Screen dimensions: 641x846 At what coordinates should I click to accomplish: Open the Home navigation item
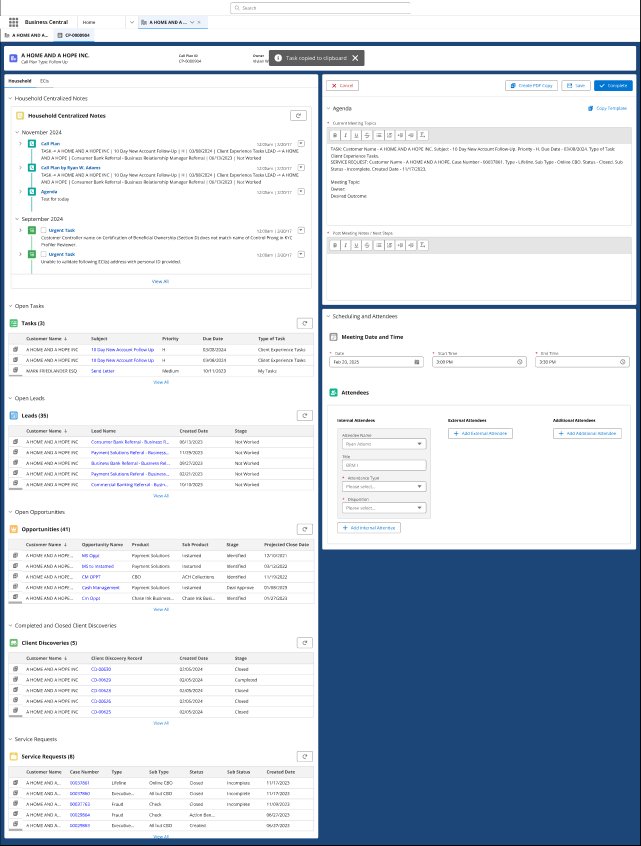[89, 22]
